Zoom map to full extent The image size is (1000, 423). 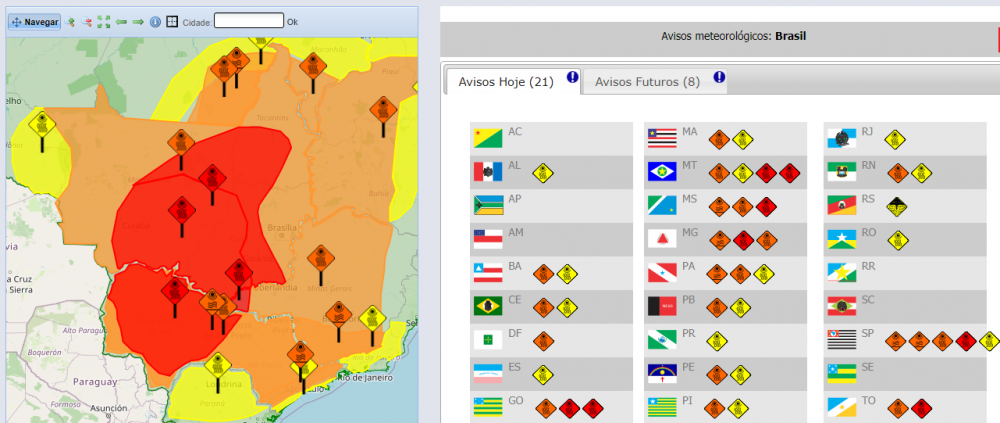click(104, 22)
